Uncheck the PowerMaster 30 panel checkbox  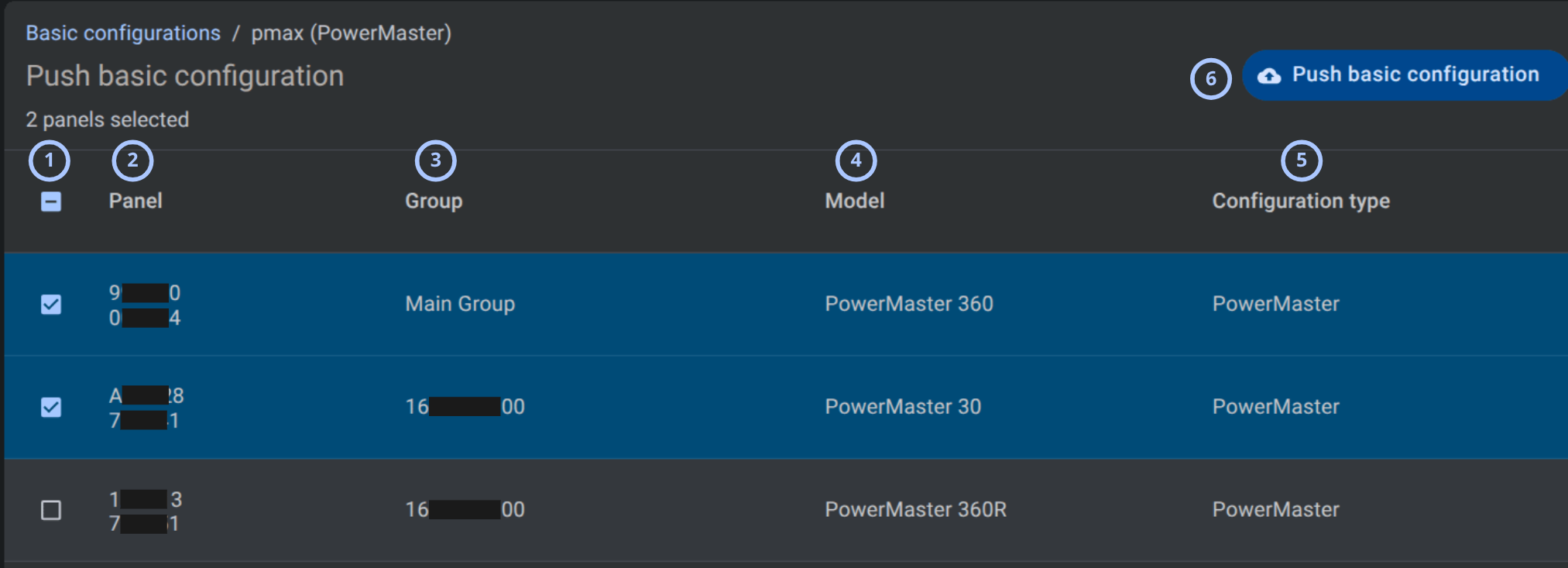point(51,408)
